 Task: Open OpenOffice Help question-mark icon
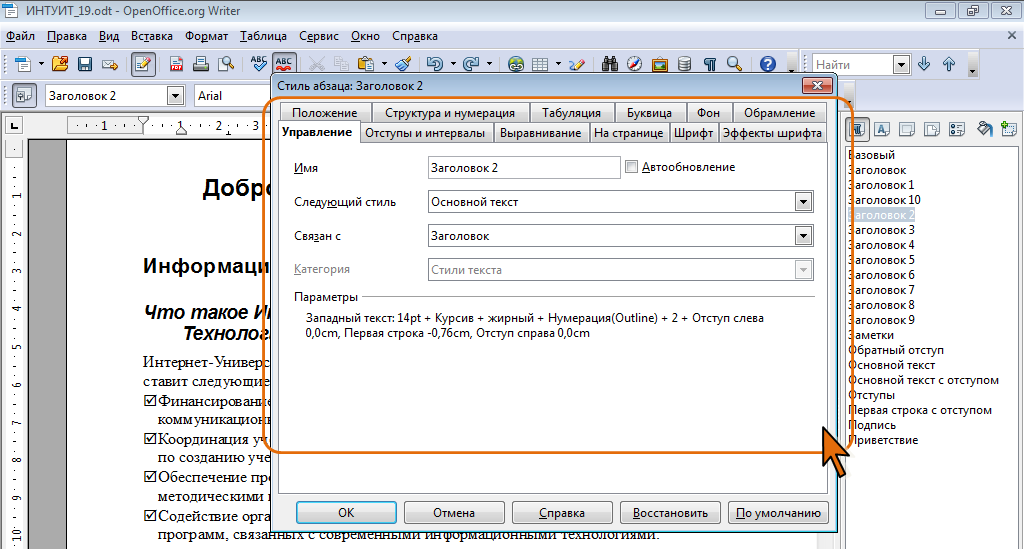point(768,64)
